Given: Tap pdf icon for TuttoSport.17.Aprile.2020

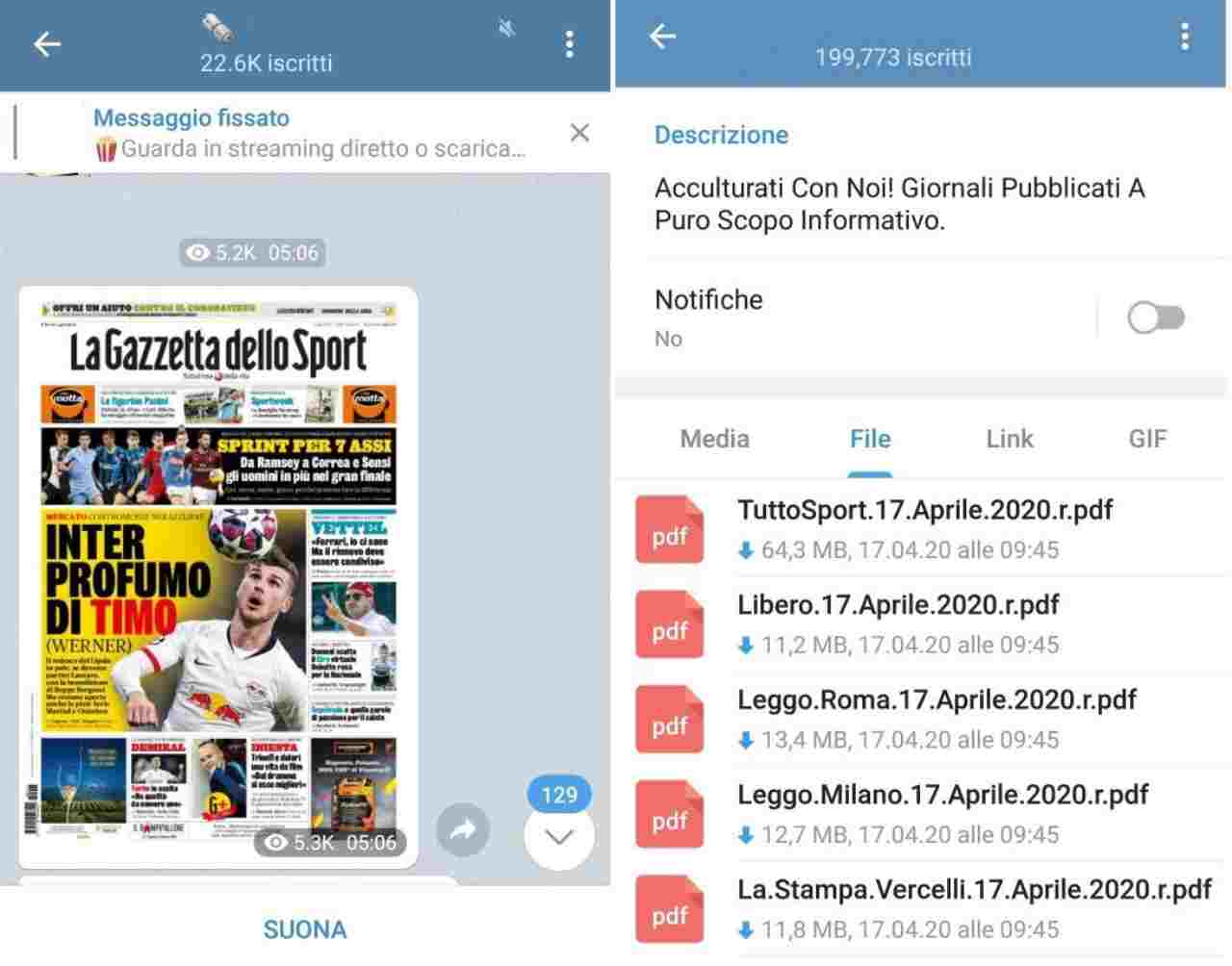Looking at the screenshot, I should coord(670,529).
